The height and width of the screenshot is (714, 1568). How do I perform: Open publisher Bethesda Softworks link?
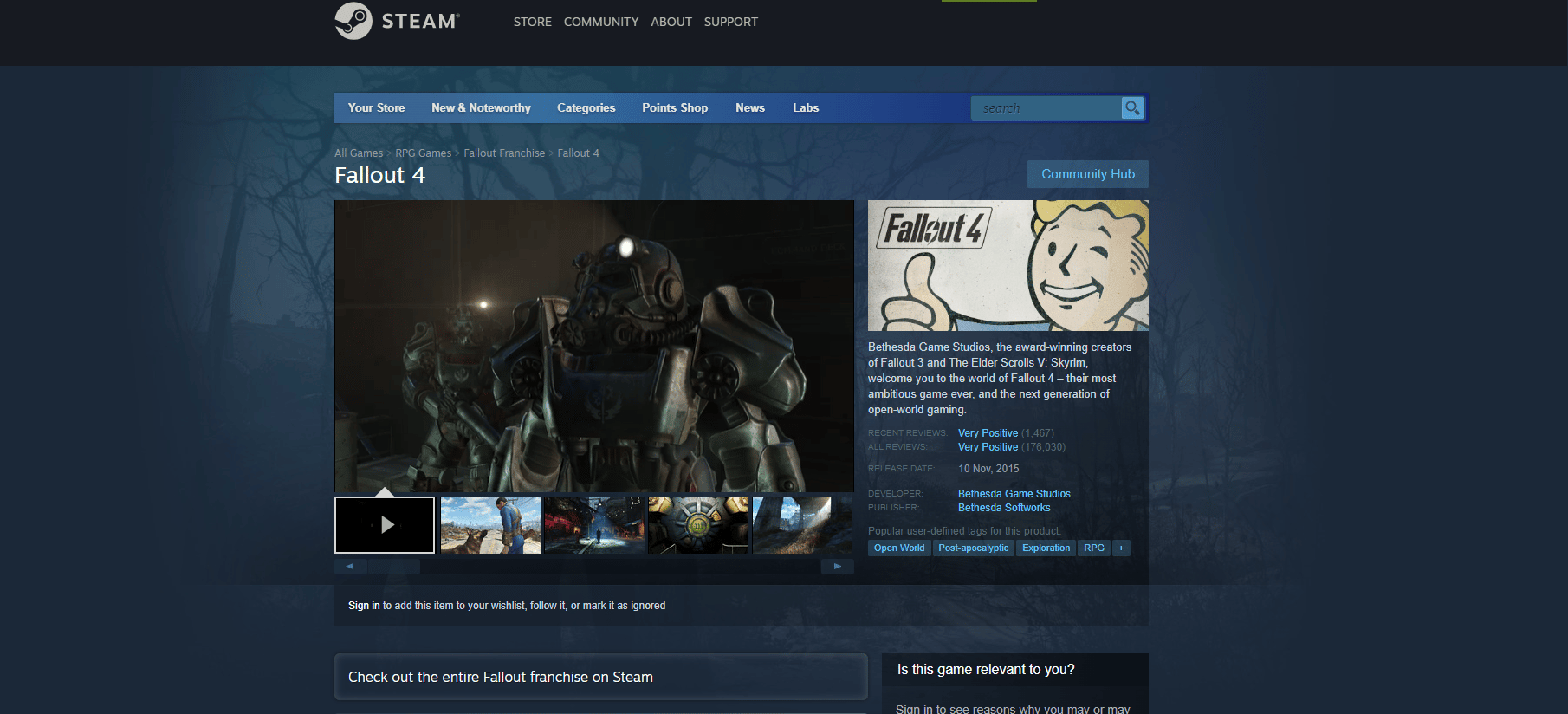[1004, 508]
